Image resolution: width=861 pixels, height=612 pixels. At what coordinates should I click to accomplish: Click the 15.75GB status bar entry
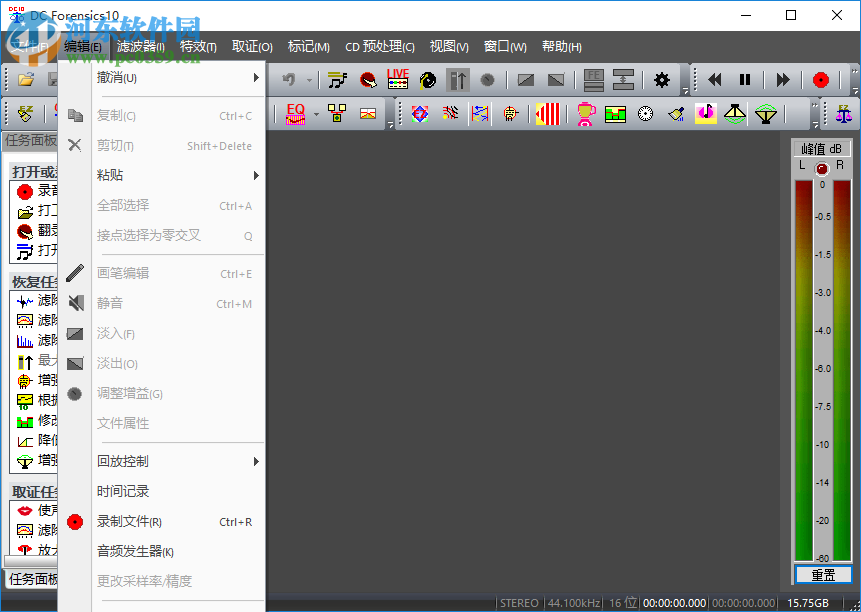pos(808,603)
